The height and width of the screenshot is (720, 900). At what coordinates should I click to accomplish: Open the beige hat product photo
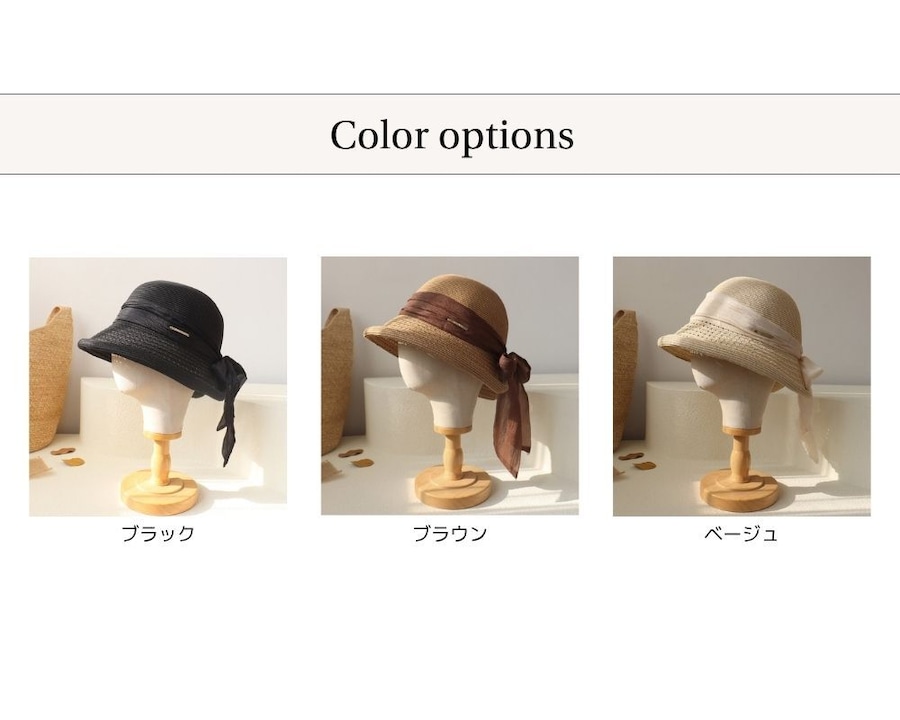[x=742, y=386]
